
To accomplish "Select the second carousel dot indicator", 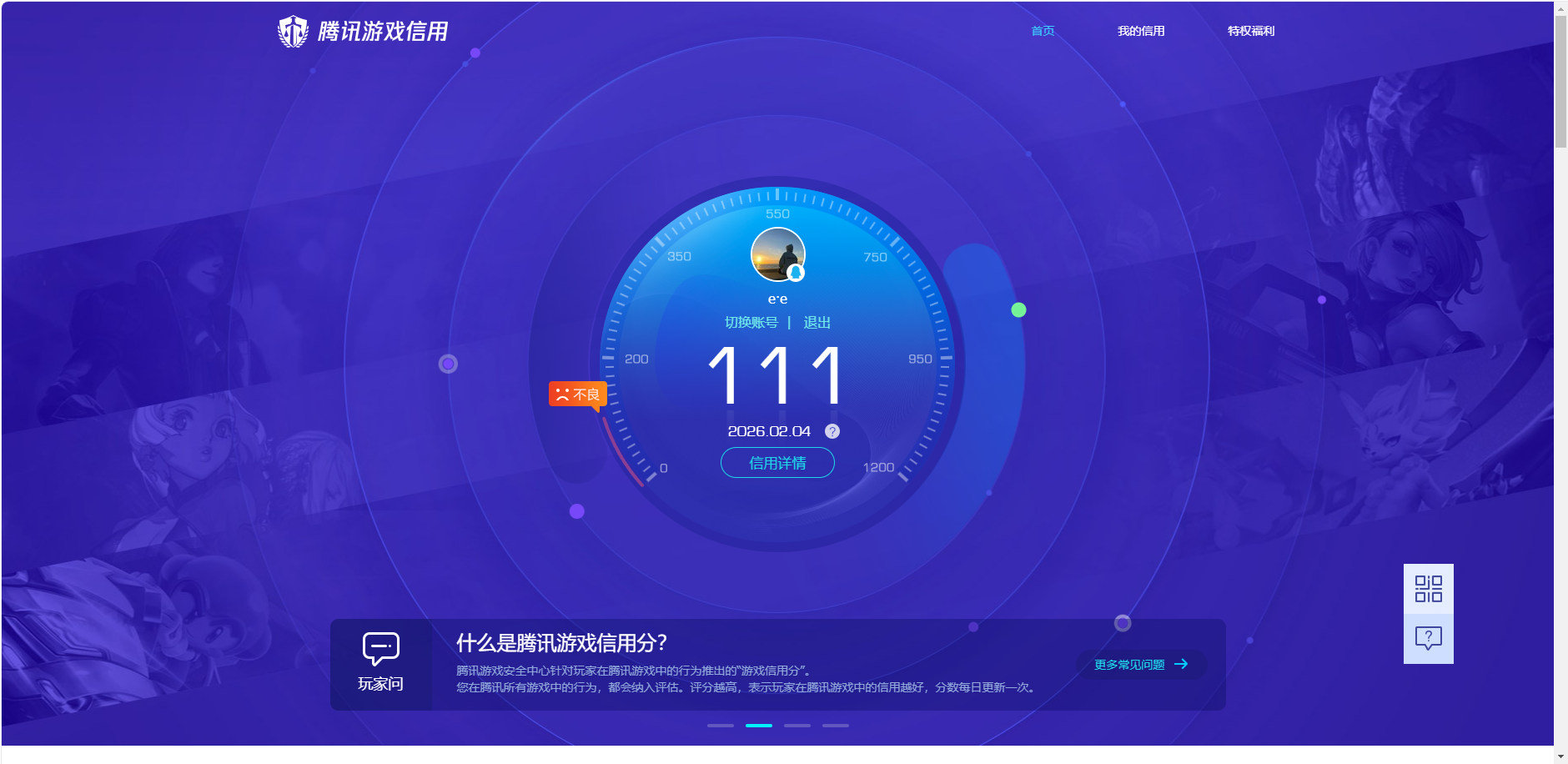I will pos(757,725).
